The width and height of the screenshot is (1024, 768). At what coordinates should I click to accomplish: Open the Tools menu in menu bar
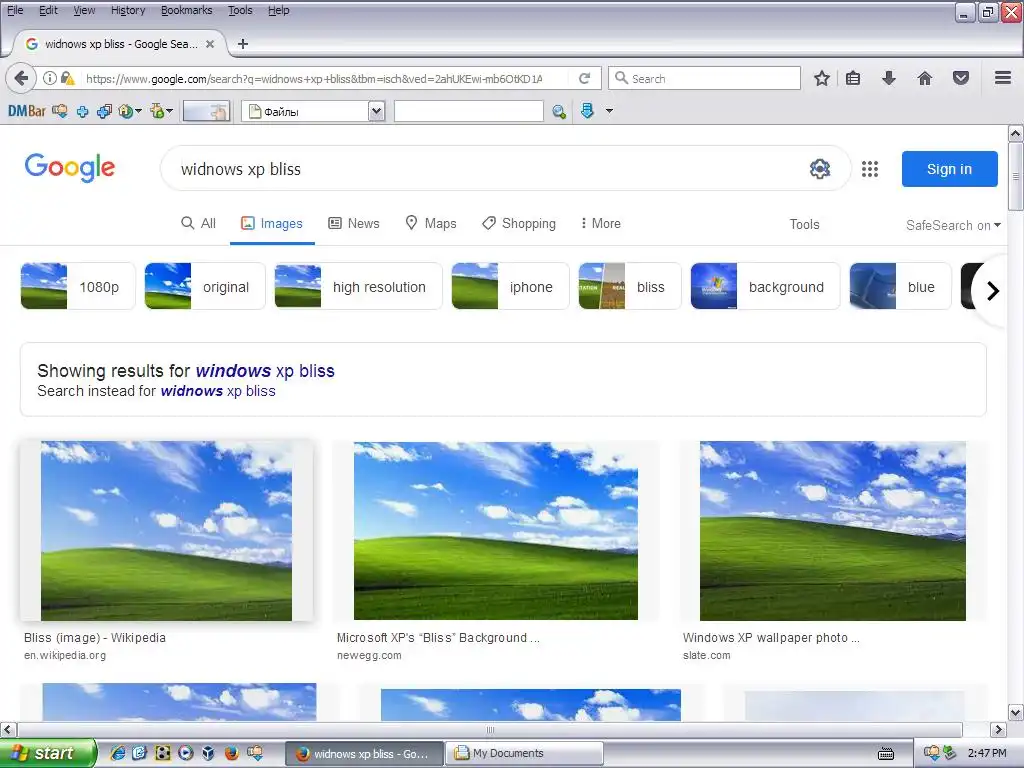pos(240,10)
